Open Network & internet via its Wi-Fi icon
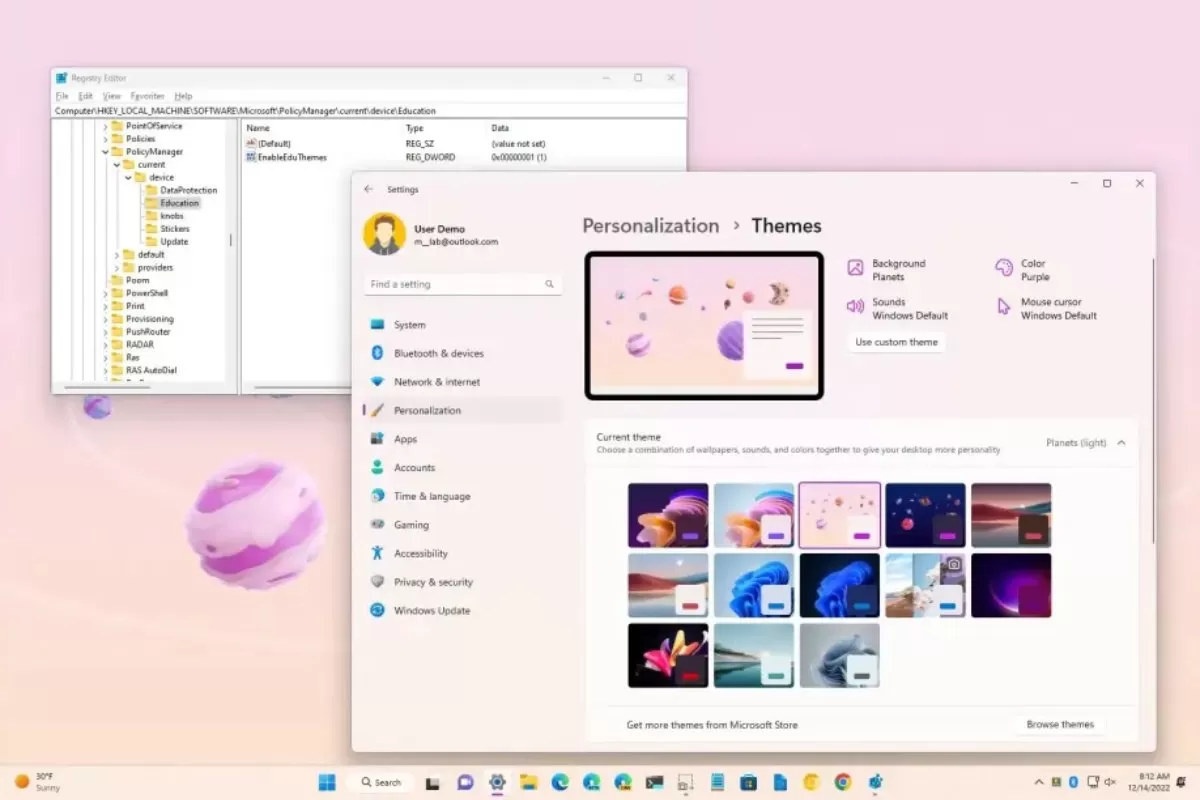The image size is (1200, 800). pos(377,382)
